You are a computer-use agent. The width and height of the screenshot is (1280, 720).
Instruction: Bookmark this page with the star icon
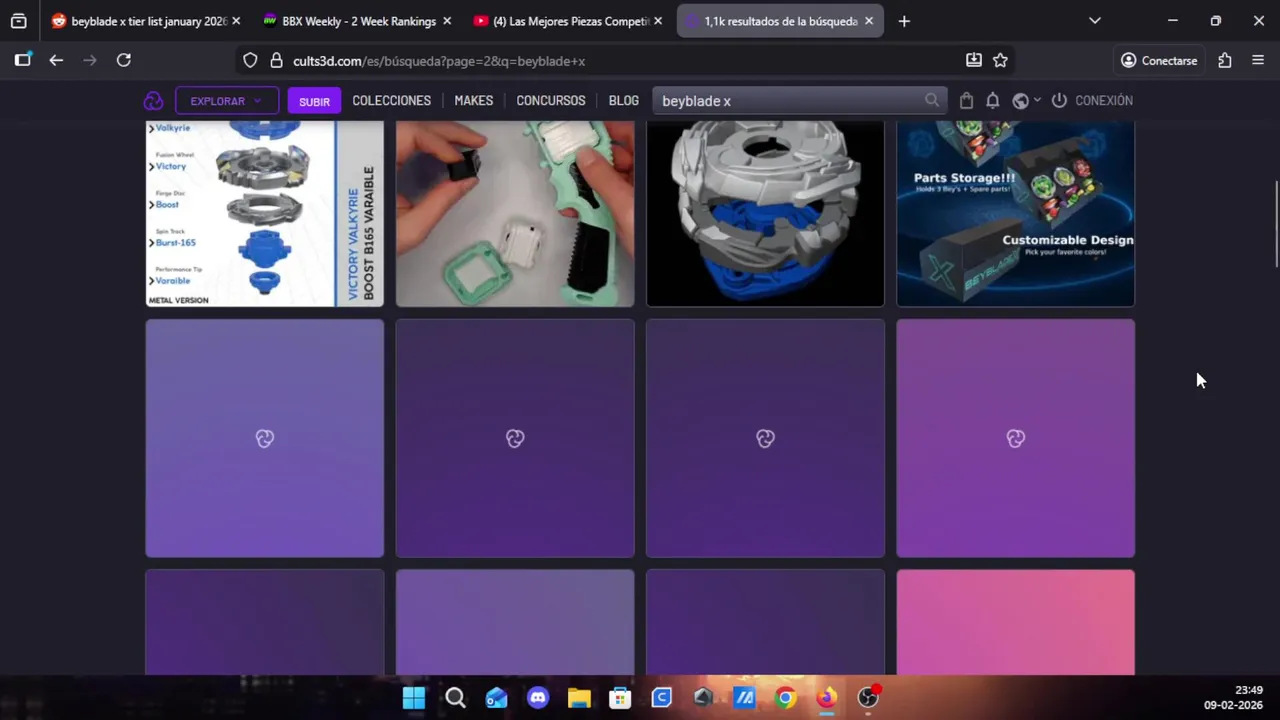pyautogui.click(x=1000, y=61)
